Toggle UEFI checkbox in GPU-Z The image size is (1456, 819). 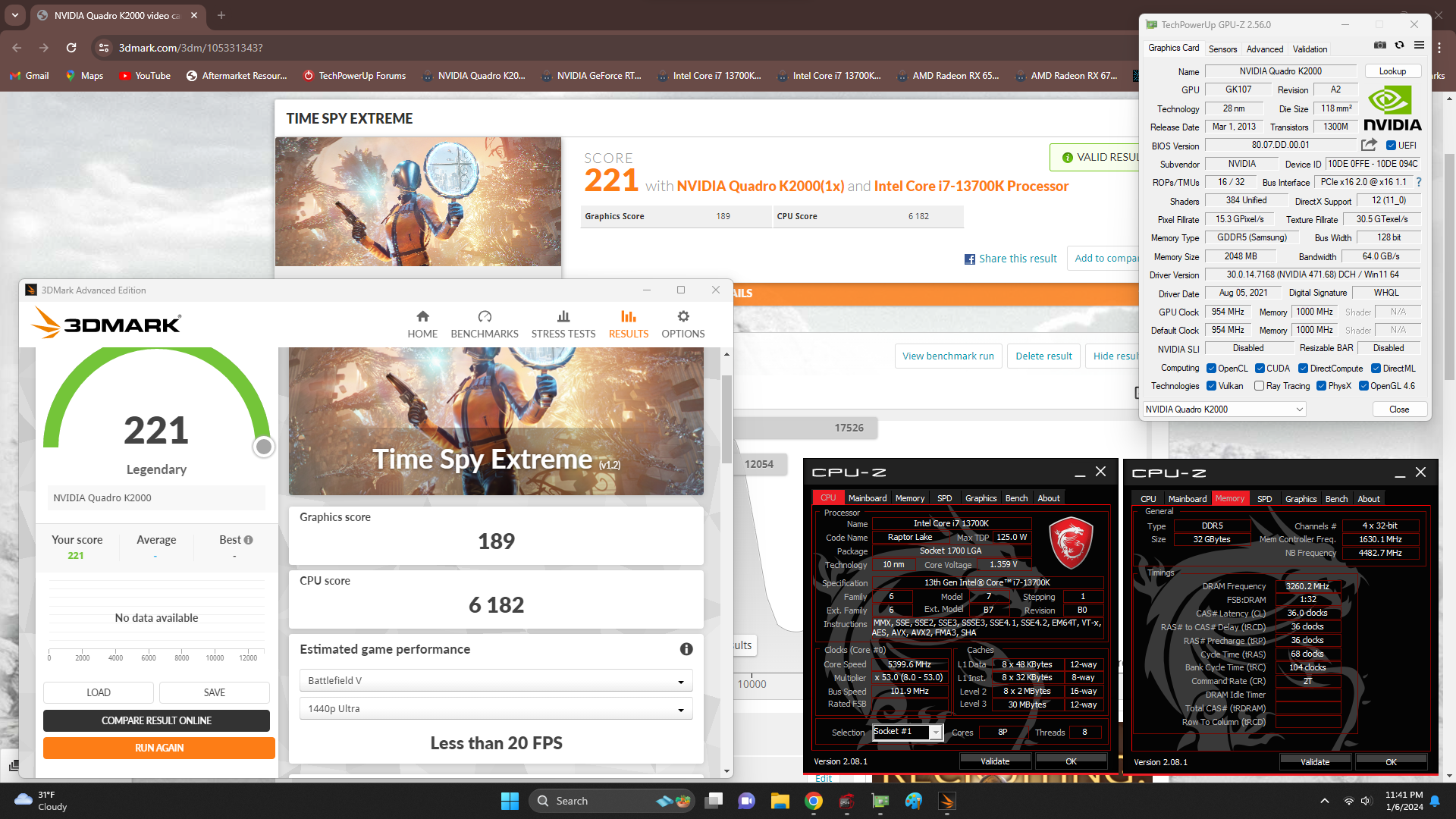tap(1392, 146)
